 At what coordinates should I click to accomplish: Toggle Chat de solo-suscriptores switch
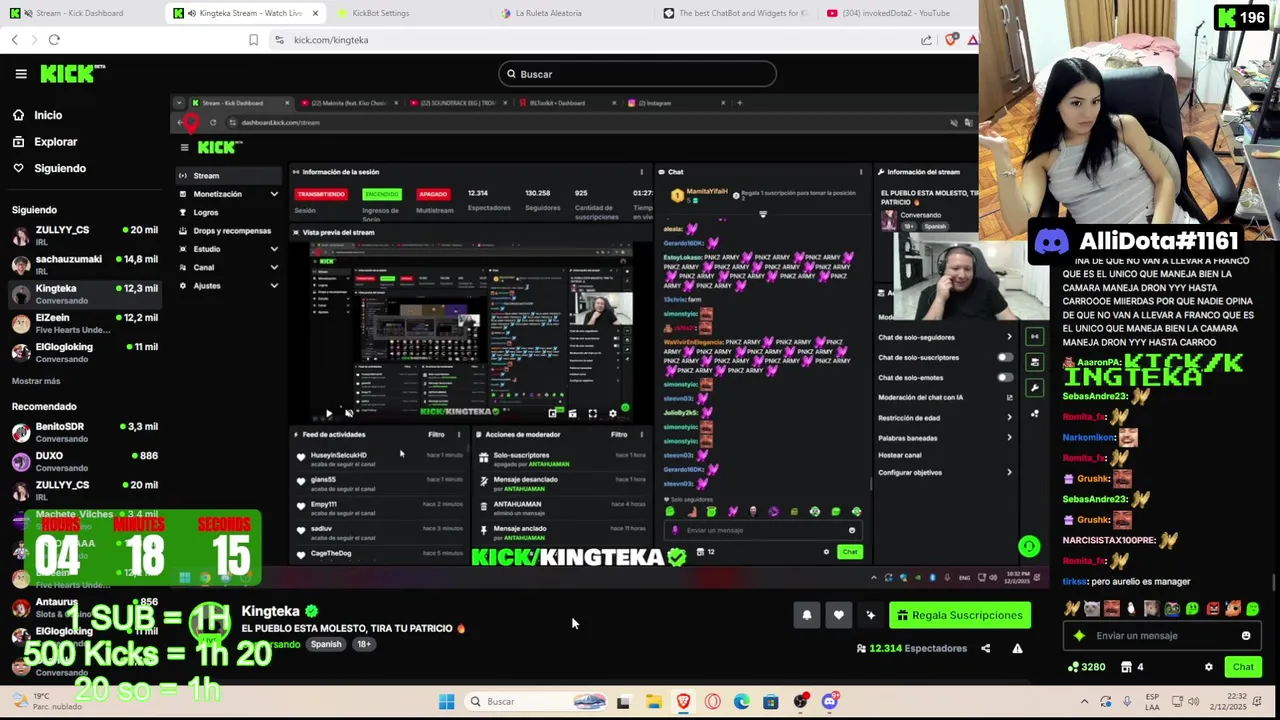pyautogui.click(x=1004, y=357)
